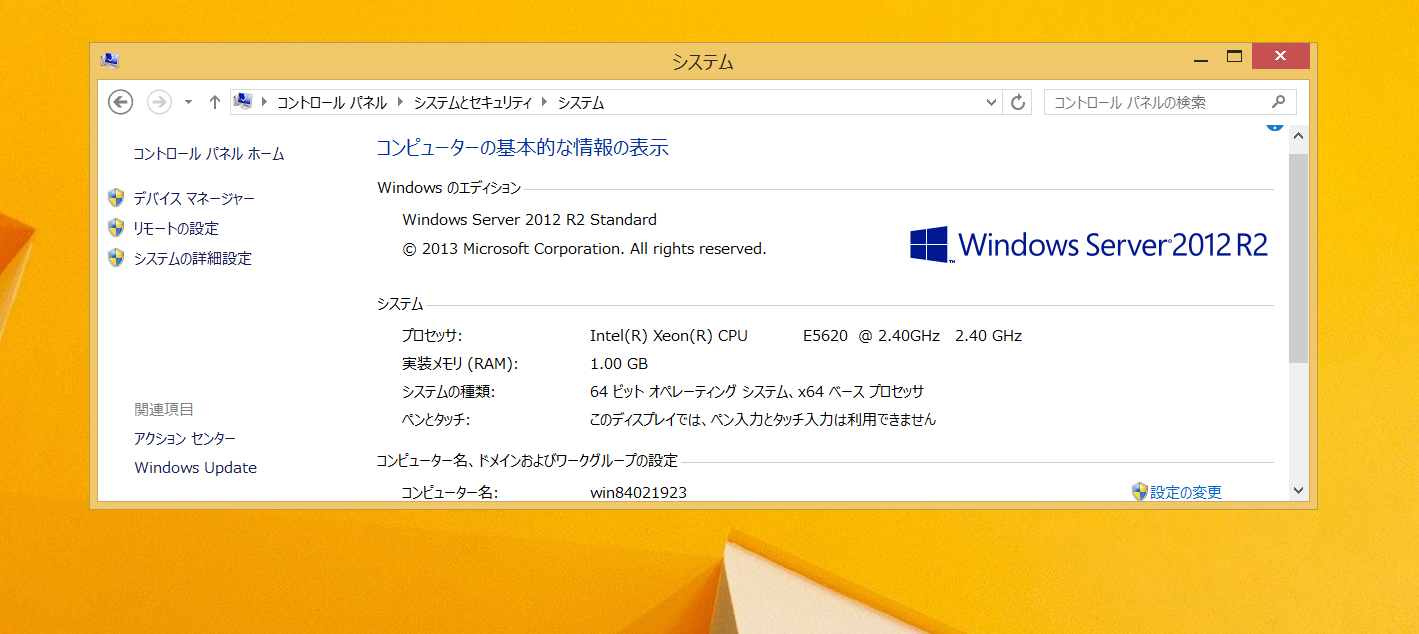The image size is (1419, 634).
Task: Click the プロセッサ: label
Action: click(x=432, y=336)
